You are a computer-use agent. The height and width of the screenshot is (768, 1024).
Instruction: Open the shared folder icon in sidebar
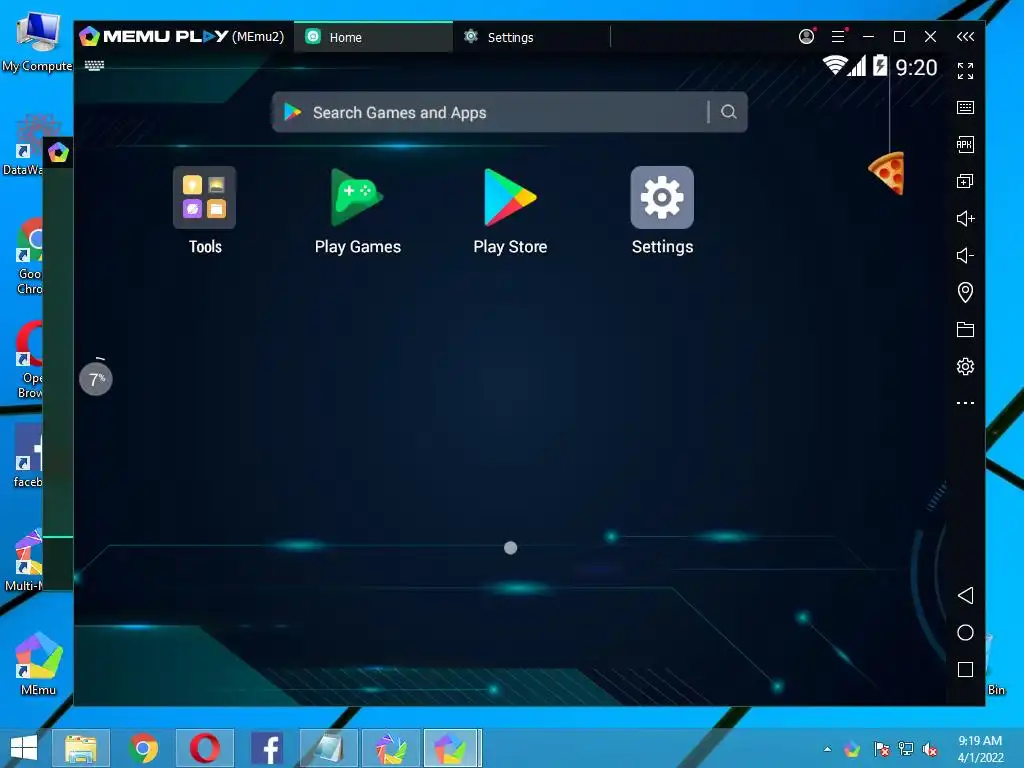point(965,329)
